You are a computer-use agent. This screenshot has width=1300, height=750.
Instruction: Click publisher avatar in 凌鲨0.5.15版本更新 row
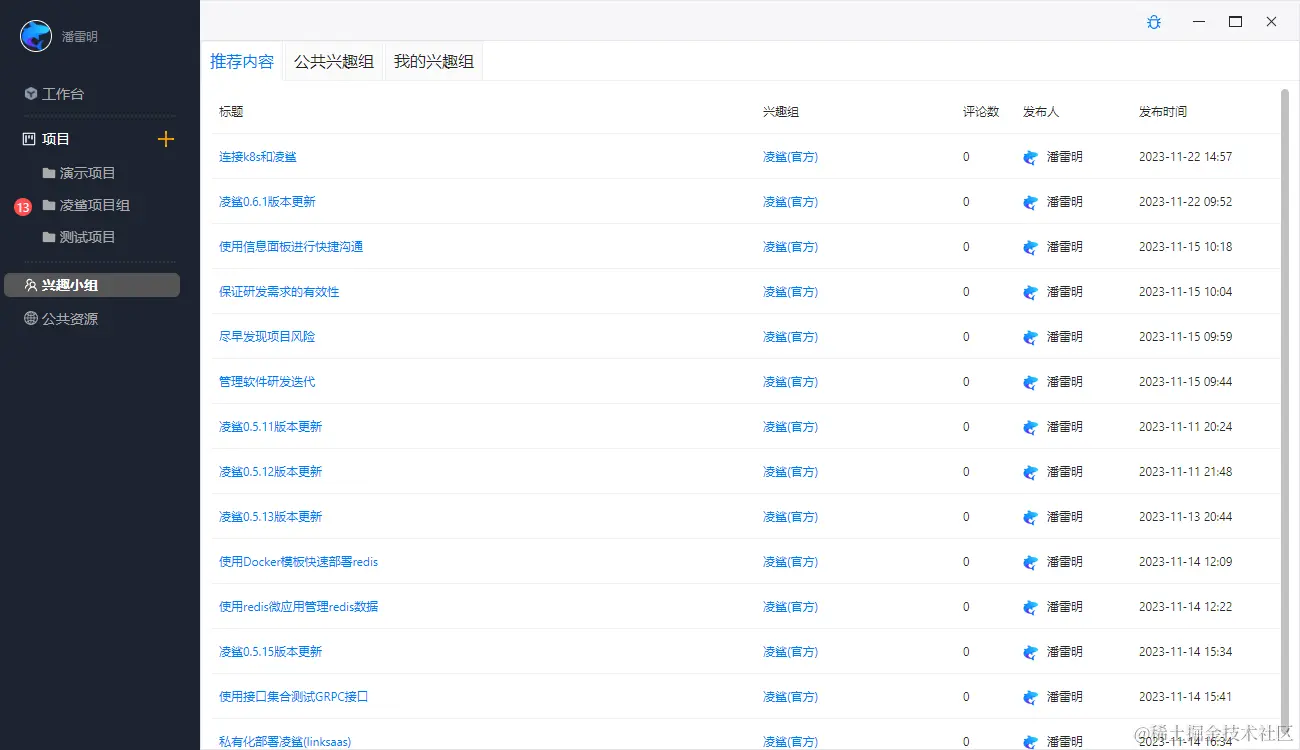(x=1031, y=652)
